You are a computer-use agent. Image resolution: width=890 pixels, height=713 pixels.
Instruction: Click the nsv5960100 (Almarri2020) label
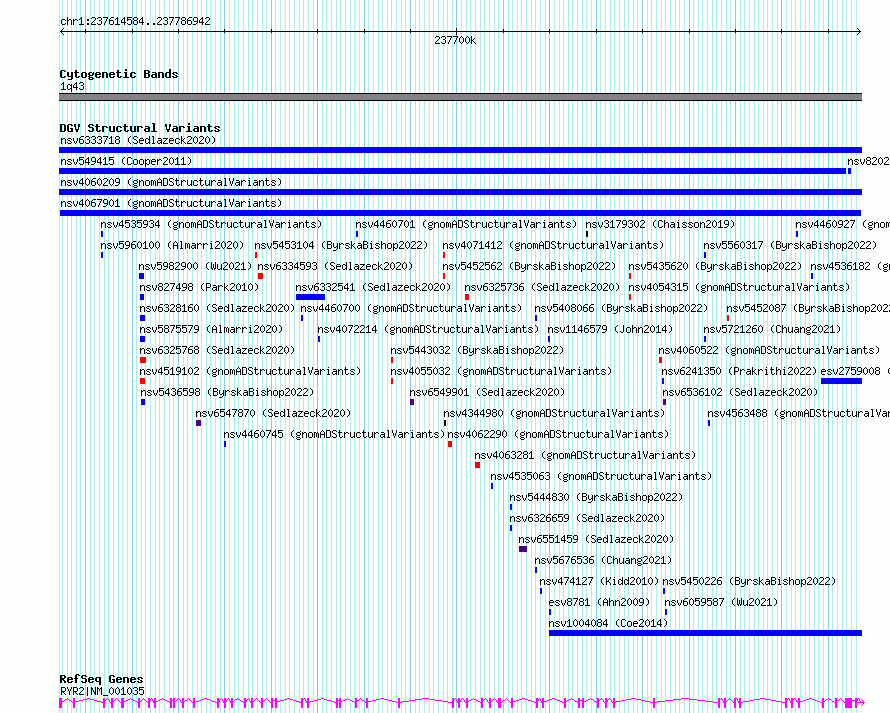pos(172,245)
